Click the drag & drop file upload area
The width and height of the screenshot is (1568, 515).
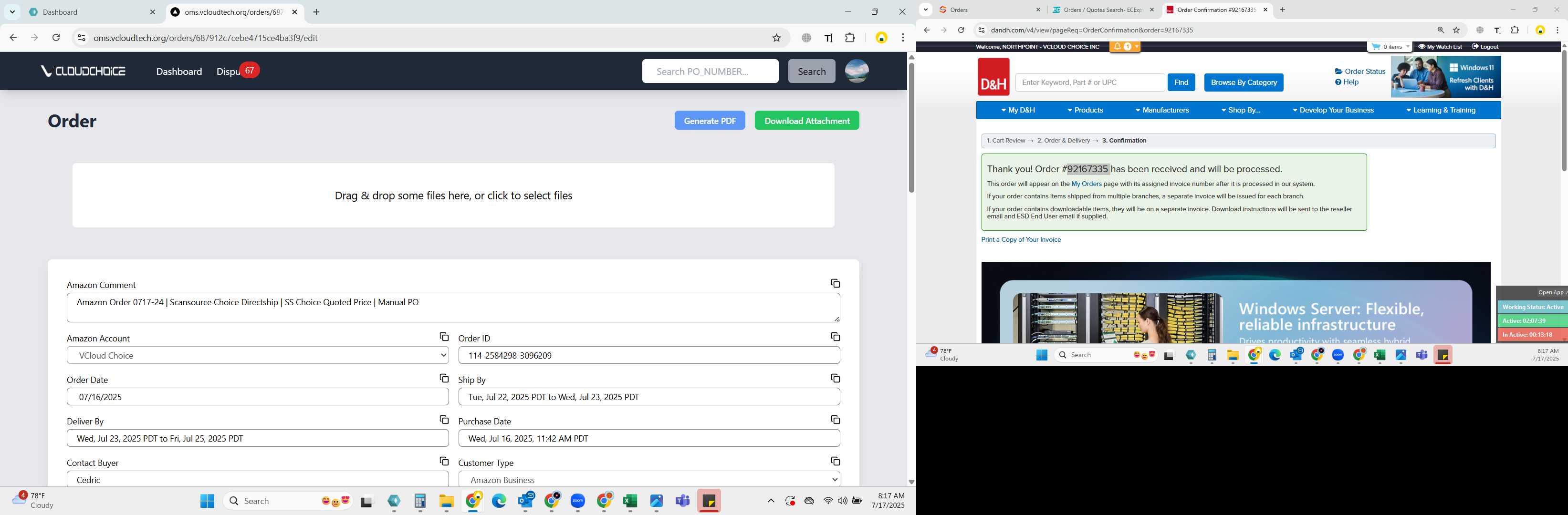[453, 195]
